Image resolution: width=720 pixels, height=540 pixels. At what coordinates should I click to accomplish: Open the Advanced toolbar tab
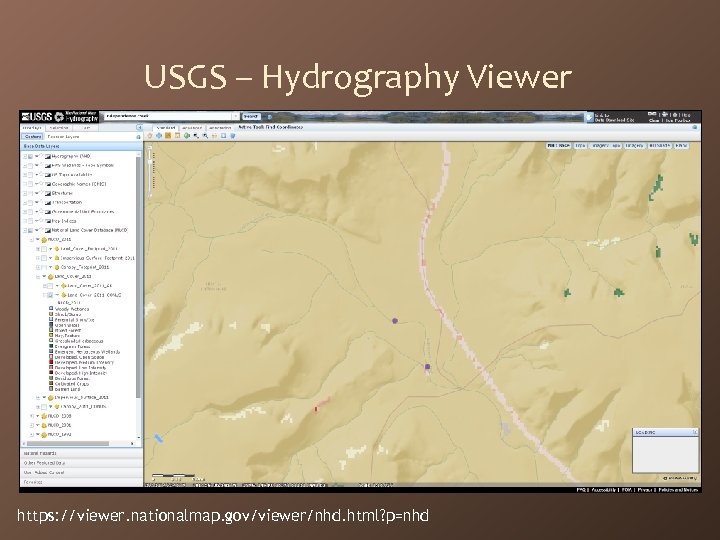[191, 128]
